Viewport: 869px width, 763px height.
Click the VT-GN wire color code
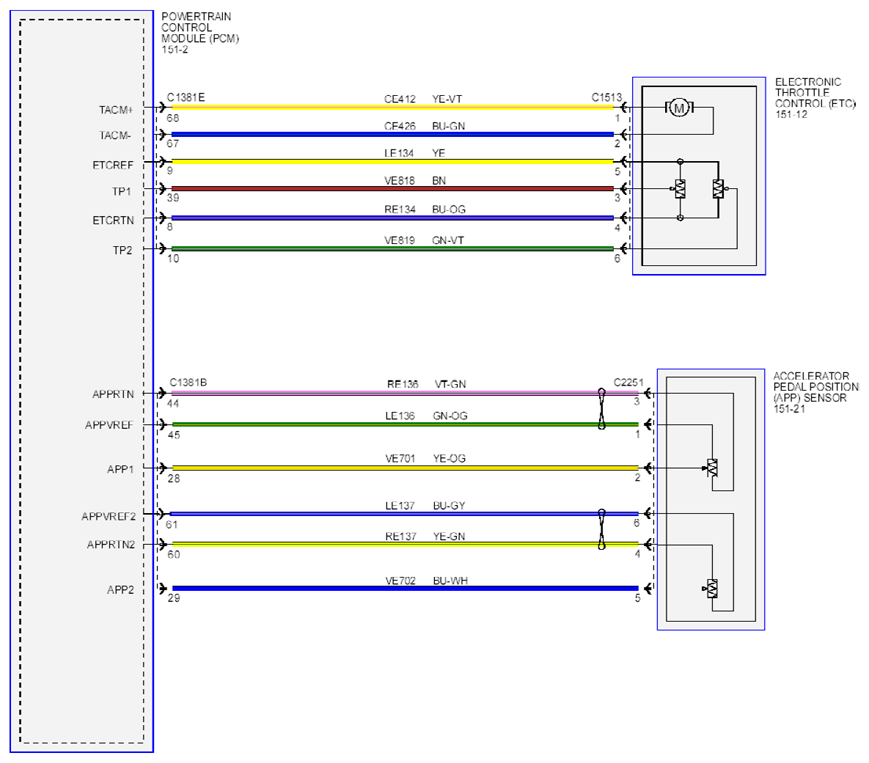tap(450, 385)
